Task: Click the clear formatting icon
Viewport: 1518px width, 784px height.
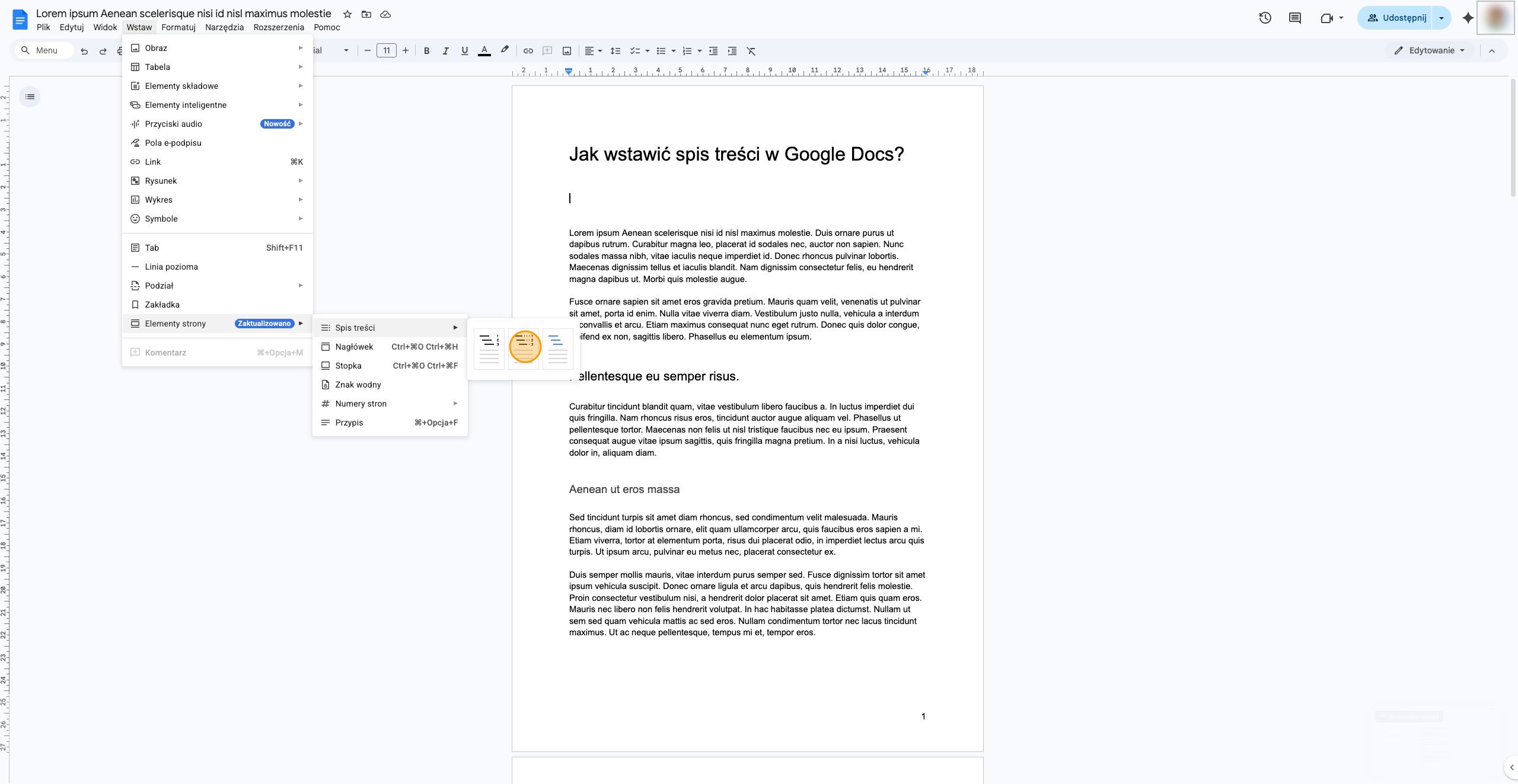Action: (x=751, y=51)
